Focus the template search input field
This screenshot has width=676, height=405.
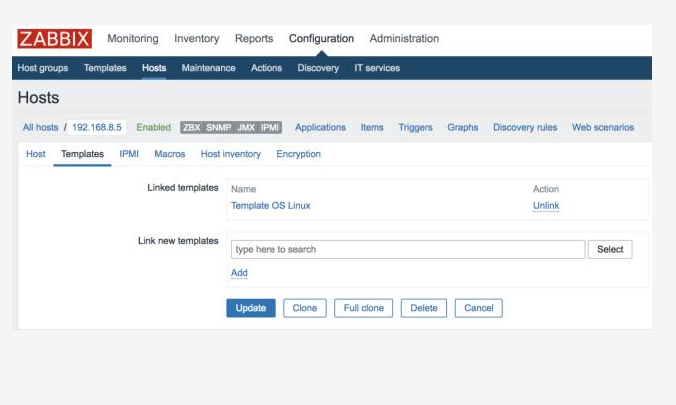(408, 249)
